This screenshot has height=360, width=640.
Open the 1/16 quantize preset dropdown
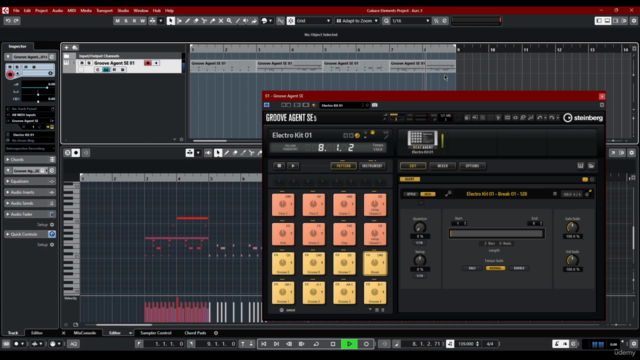411,21
